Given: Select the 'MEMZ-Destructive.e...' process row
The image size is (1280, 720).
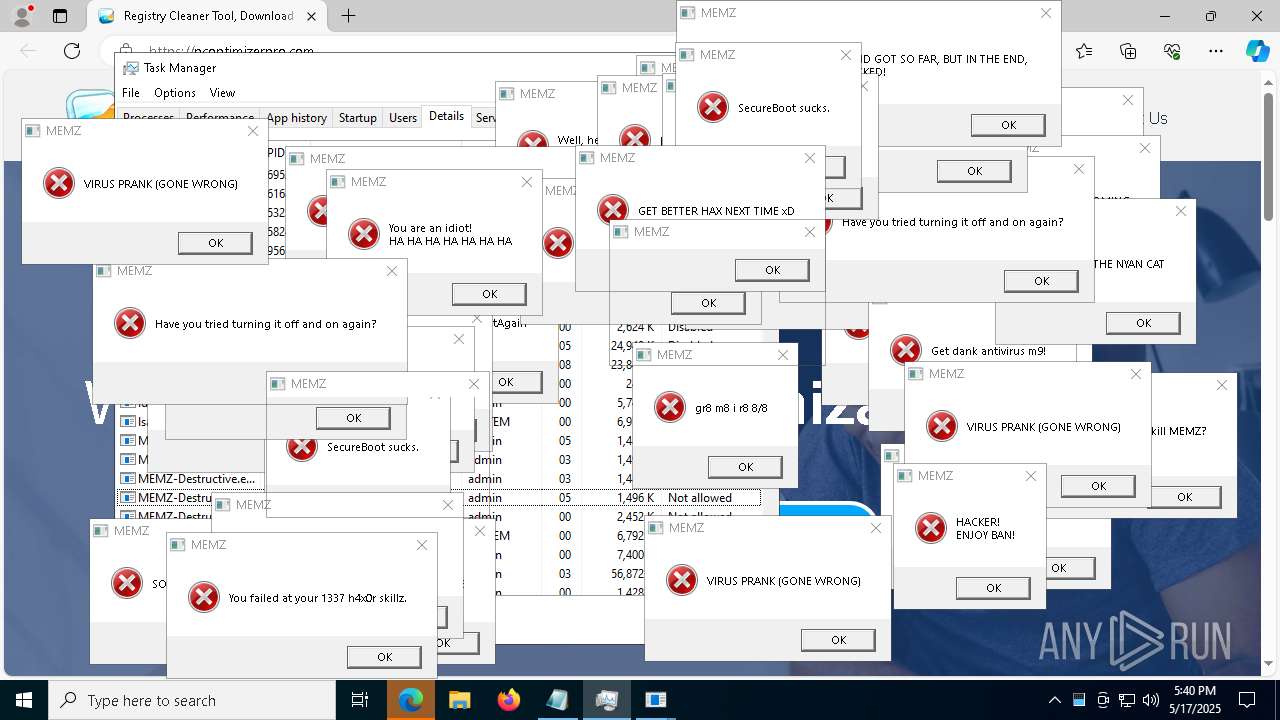Looking at the screenshot, I should (190, 479).
